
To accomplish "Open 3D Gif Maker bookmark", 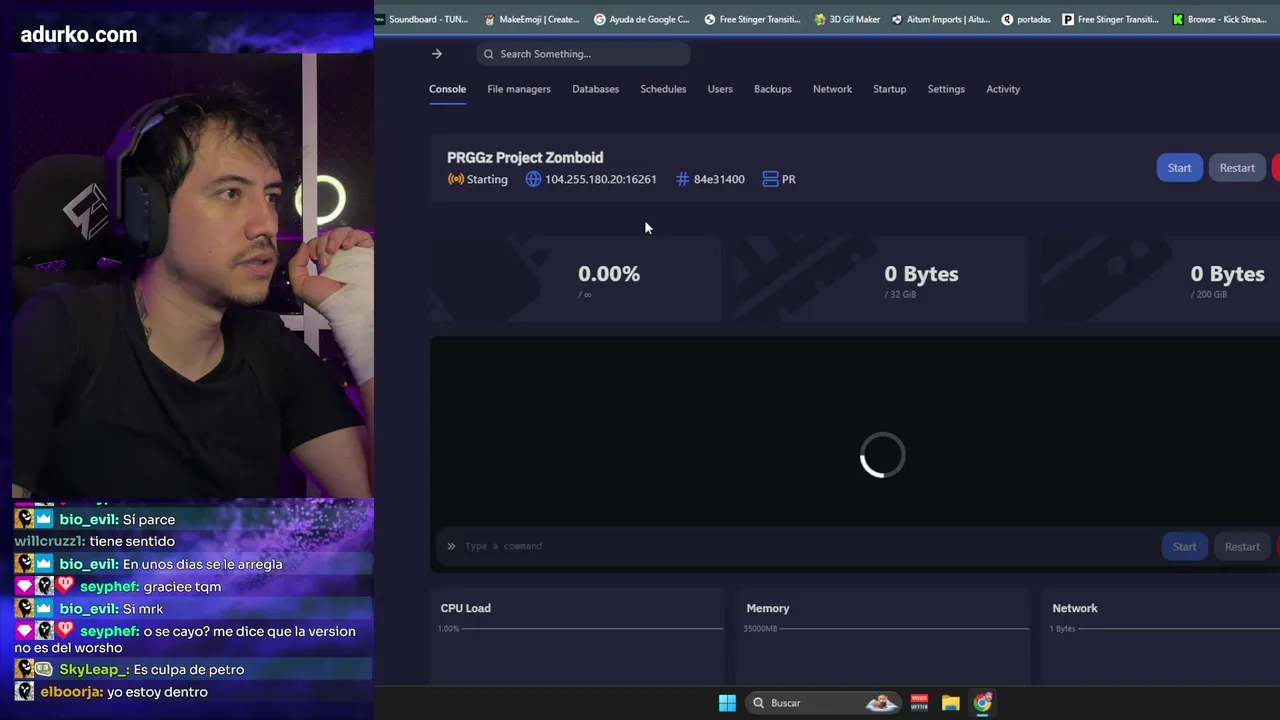I will click(845, 19).
